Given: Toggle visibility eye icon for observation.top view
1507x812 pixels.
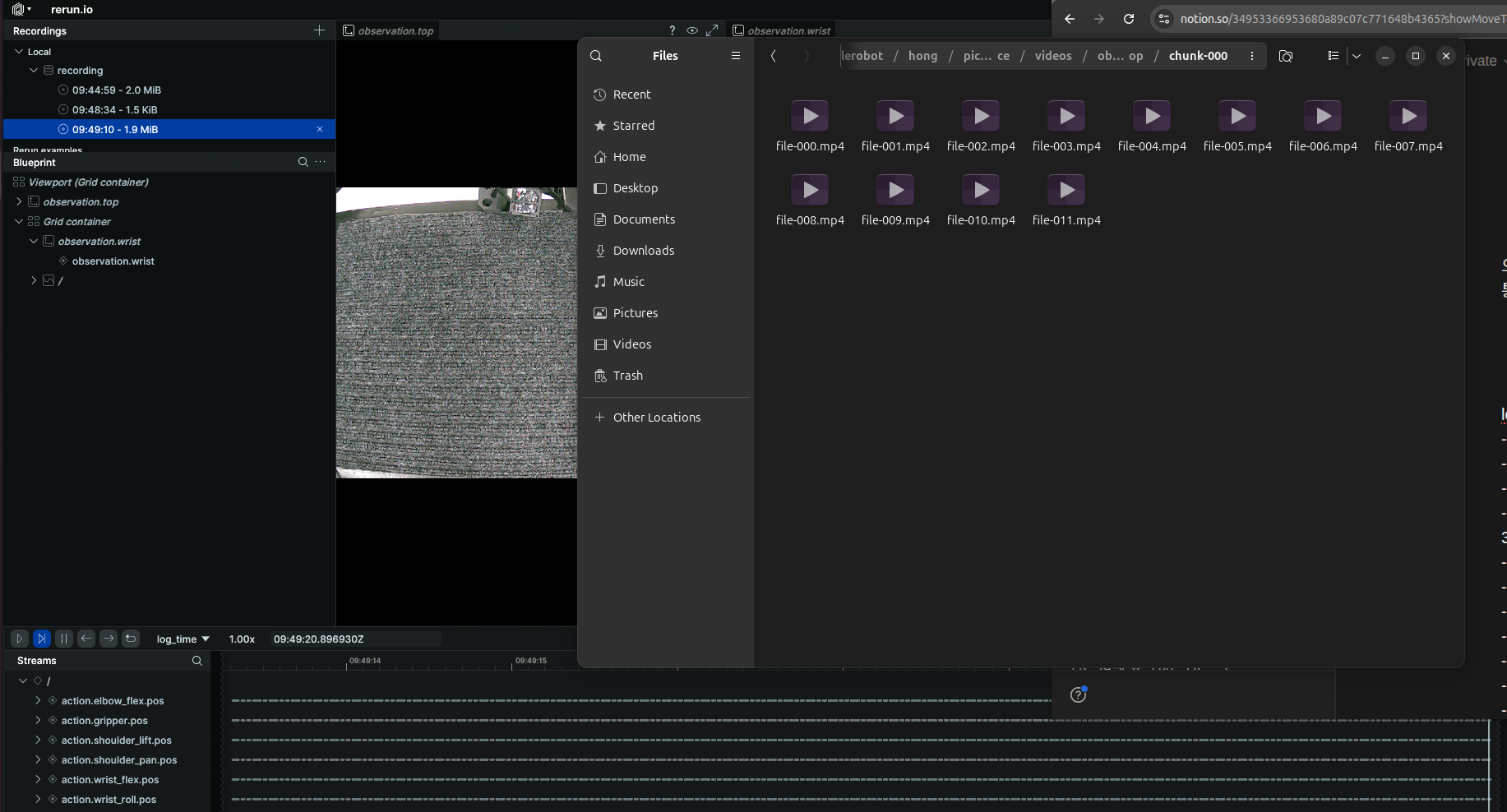Looking at the screenshot, I should [x=692, y=30].
